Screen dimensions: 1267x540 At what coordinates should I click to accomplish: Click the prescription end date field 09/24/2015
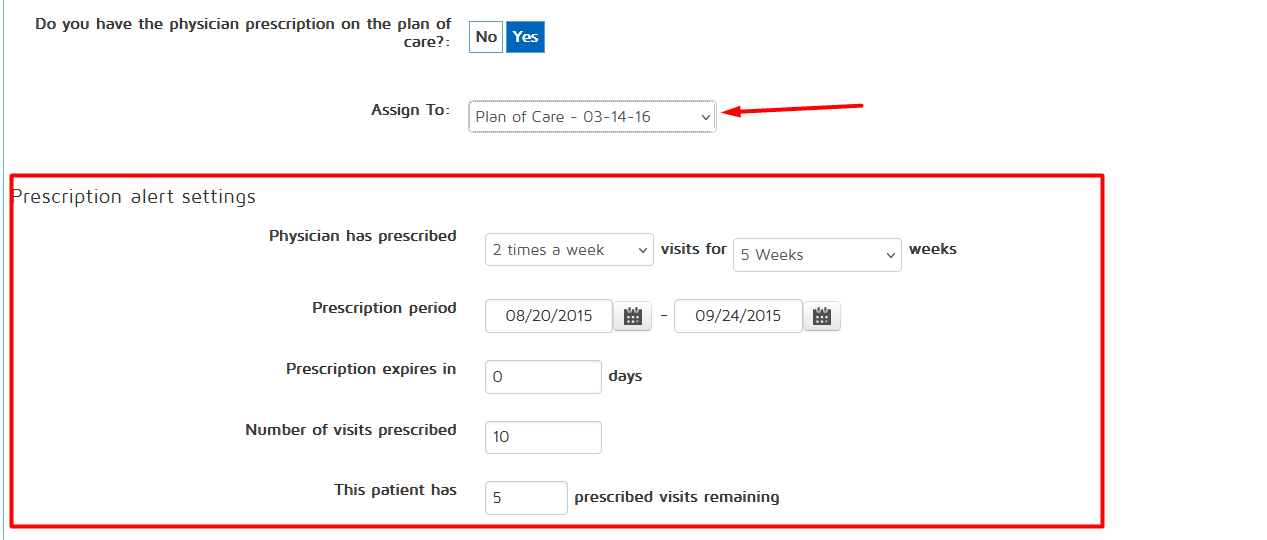pyautogui.click(x=738, y=316)
